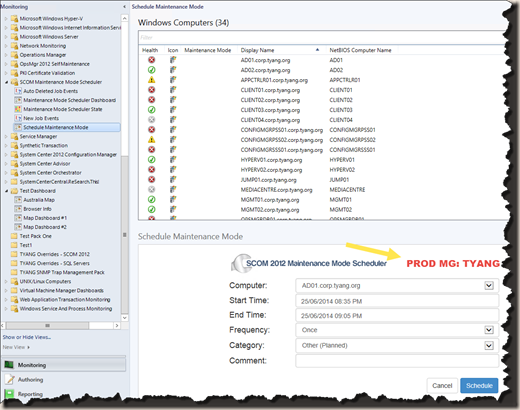Click the CLIENT04 unmonitored gray health icon

152,120
